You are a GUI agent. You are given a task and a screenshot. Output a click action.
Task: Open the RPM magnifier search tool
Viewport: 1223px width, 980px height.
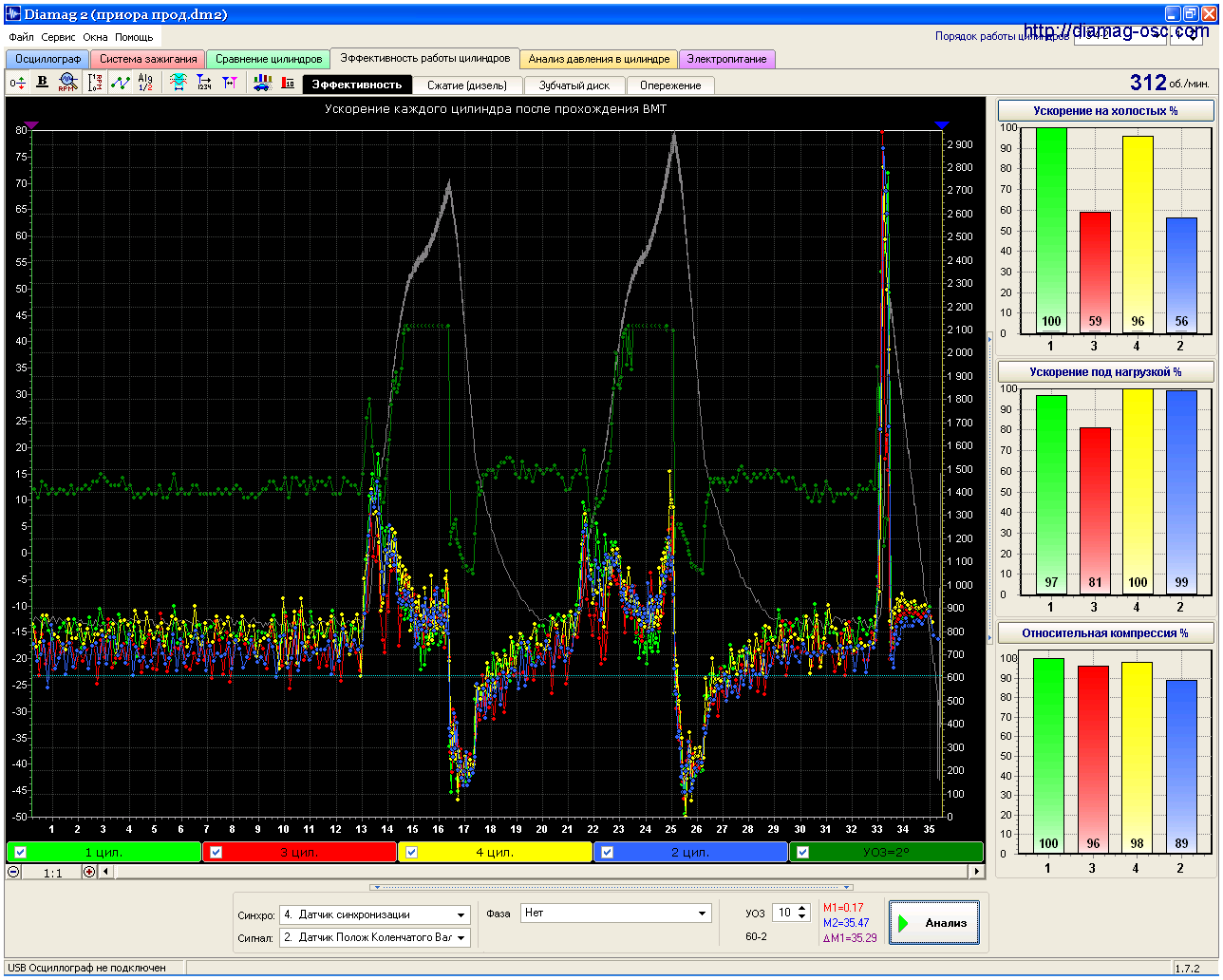[x=66, y=83]
